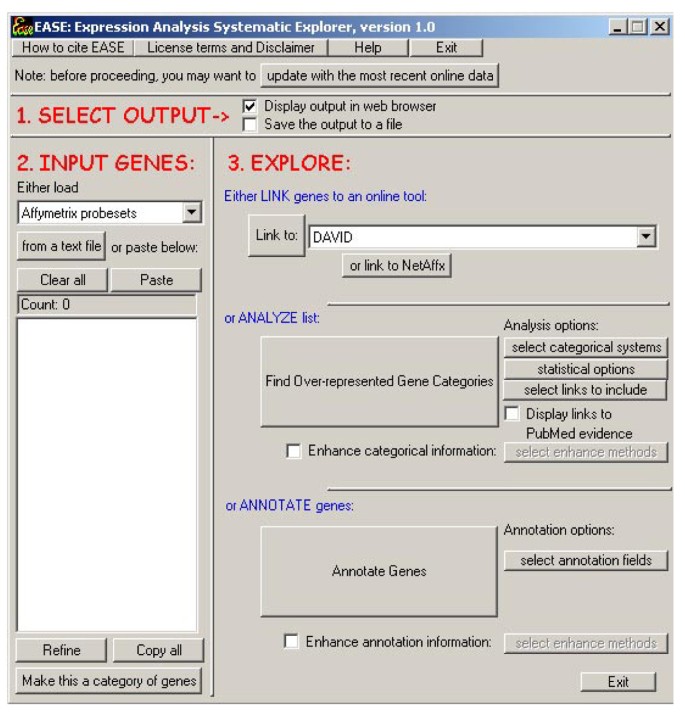Click 'Make this a category of genes'
Image resolution: width=685 pixels, height=718 pixels.
pos(108,681)
